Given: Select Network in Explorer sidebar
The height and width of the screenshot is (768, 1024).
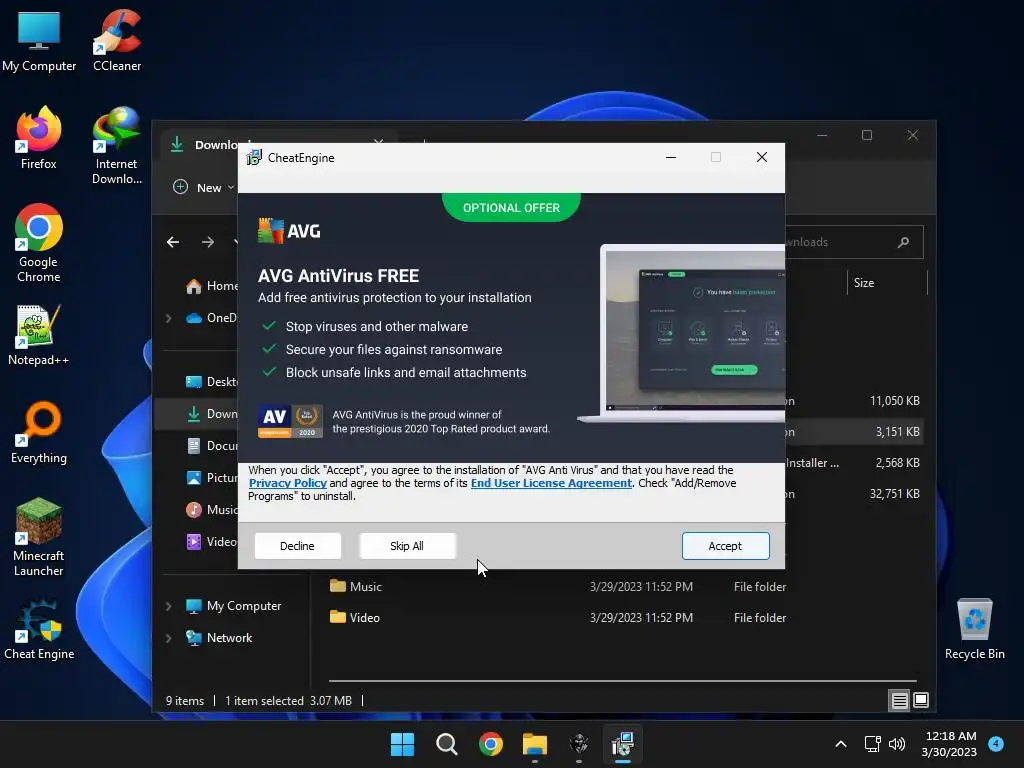Looking at the screenshot, I should tap(219, 638).
